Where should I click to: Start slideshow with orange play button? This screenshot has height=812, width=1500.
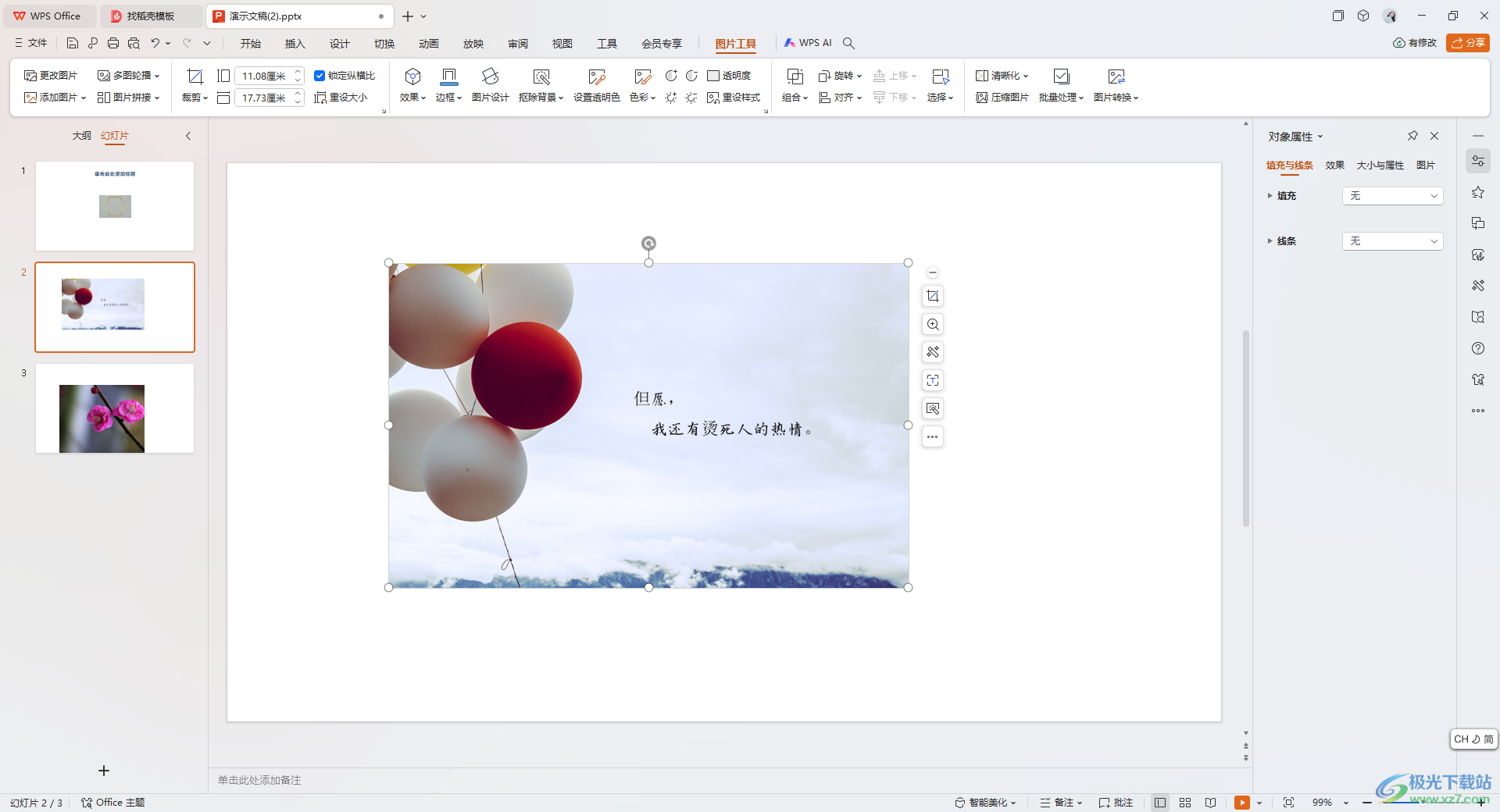(x=1242, y=803)
